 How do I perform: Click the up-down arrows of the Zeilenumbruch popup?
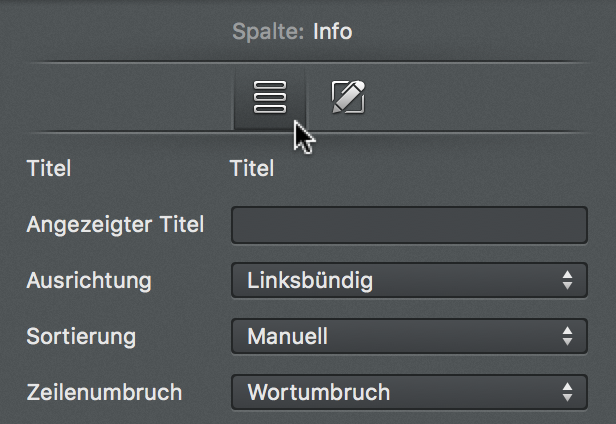(x=567, y=392)
